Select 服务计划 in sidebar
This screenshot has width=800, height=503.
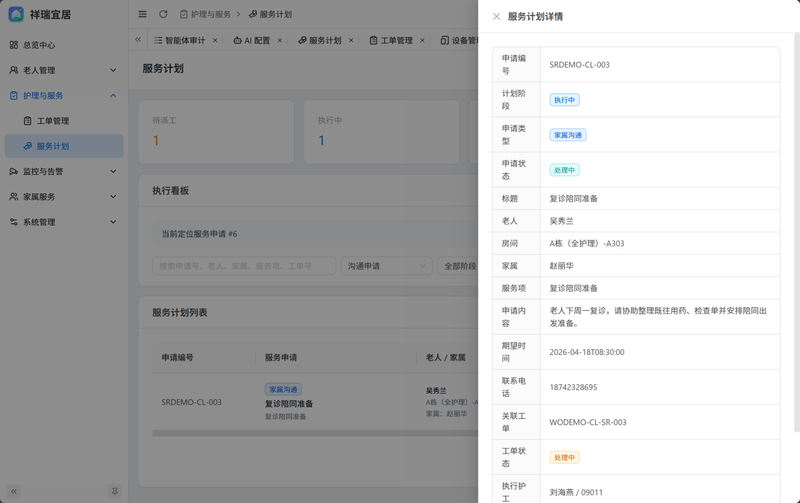64,146
